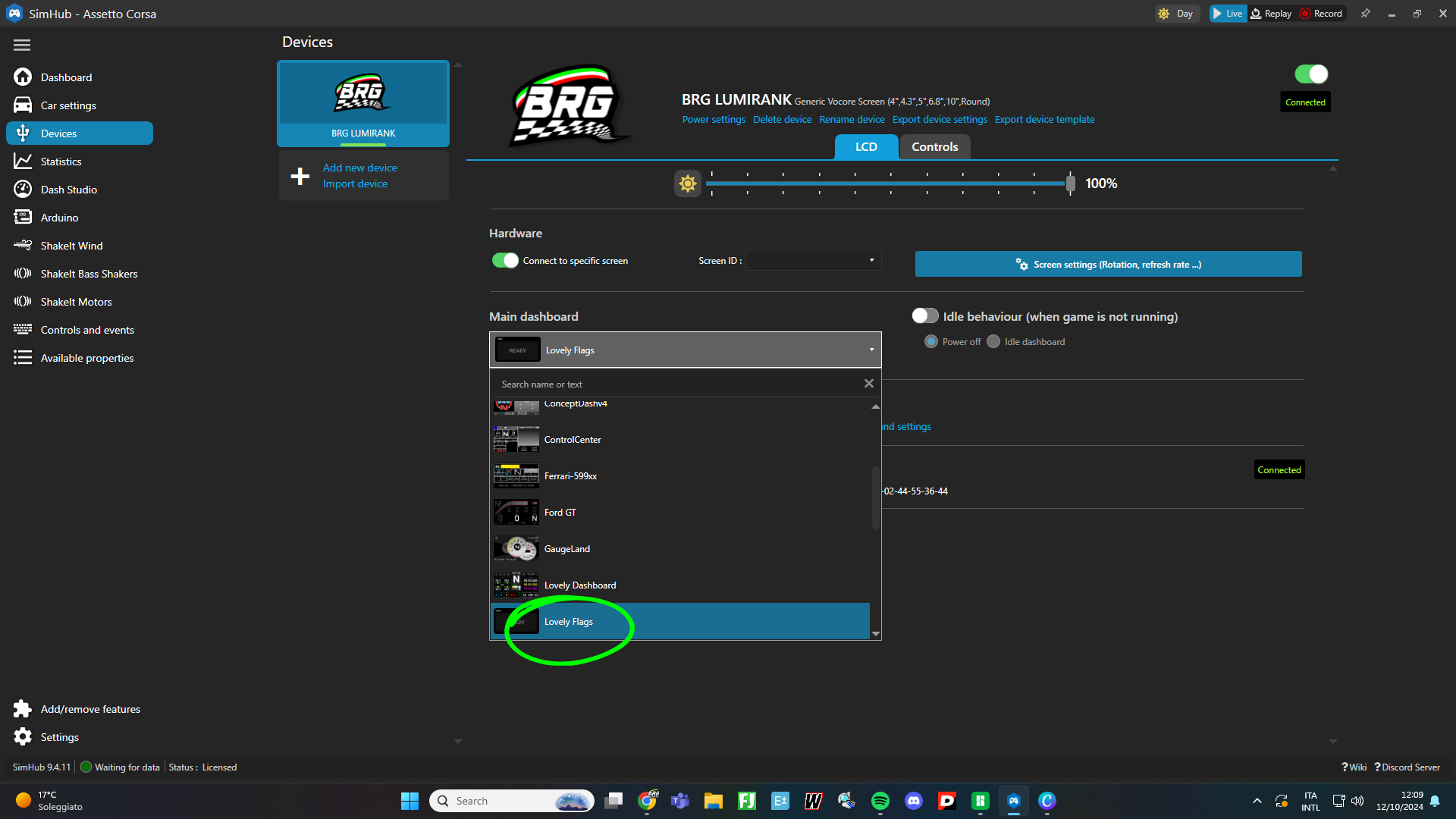
Task: Click the Live mode button
Action: pos(1227,14)
